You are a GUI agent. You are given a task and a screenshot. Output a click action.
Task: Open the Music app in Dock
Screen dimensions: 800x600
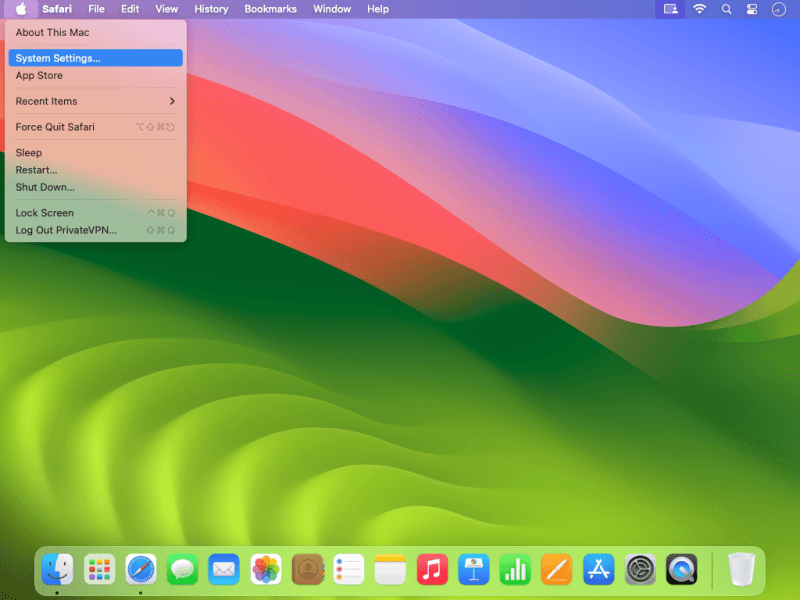(432, 569)
